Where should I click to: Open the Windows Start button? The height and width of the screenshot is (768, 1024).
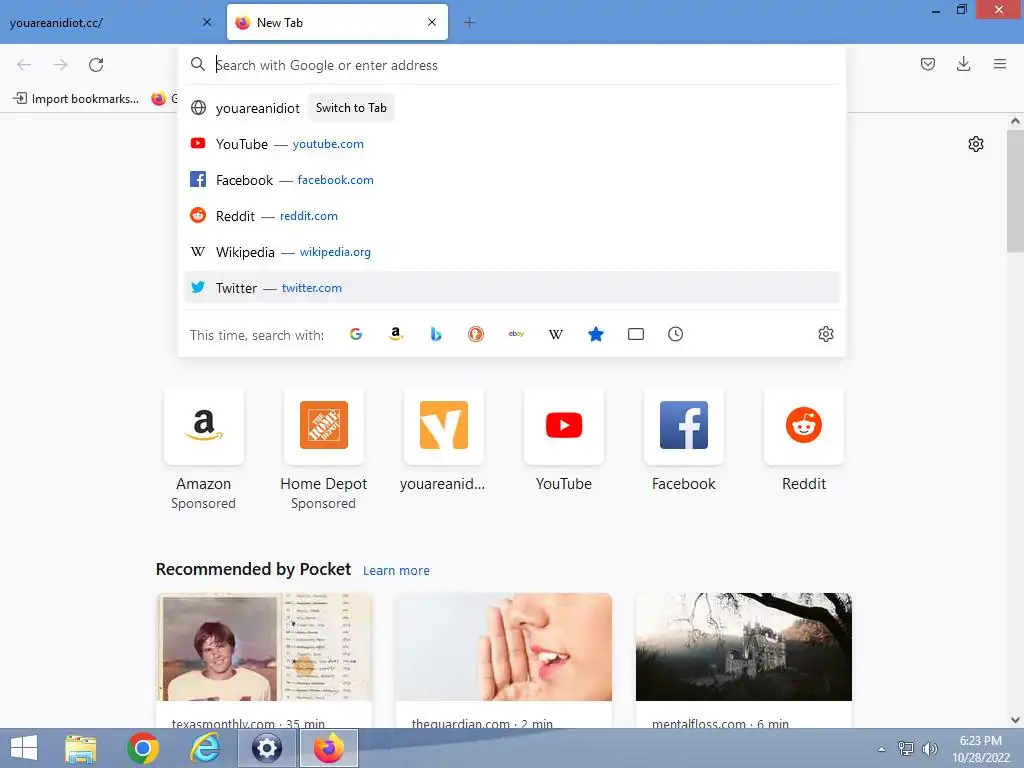click(24, 748)
